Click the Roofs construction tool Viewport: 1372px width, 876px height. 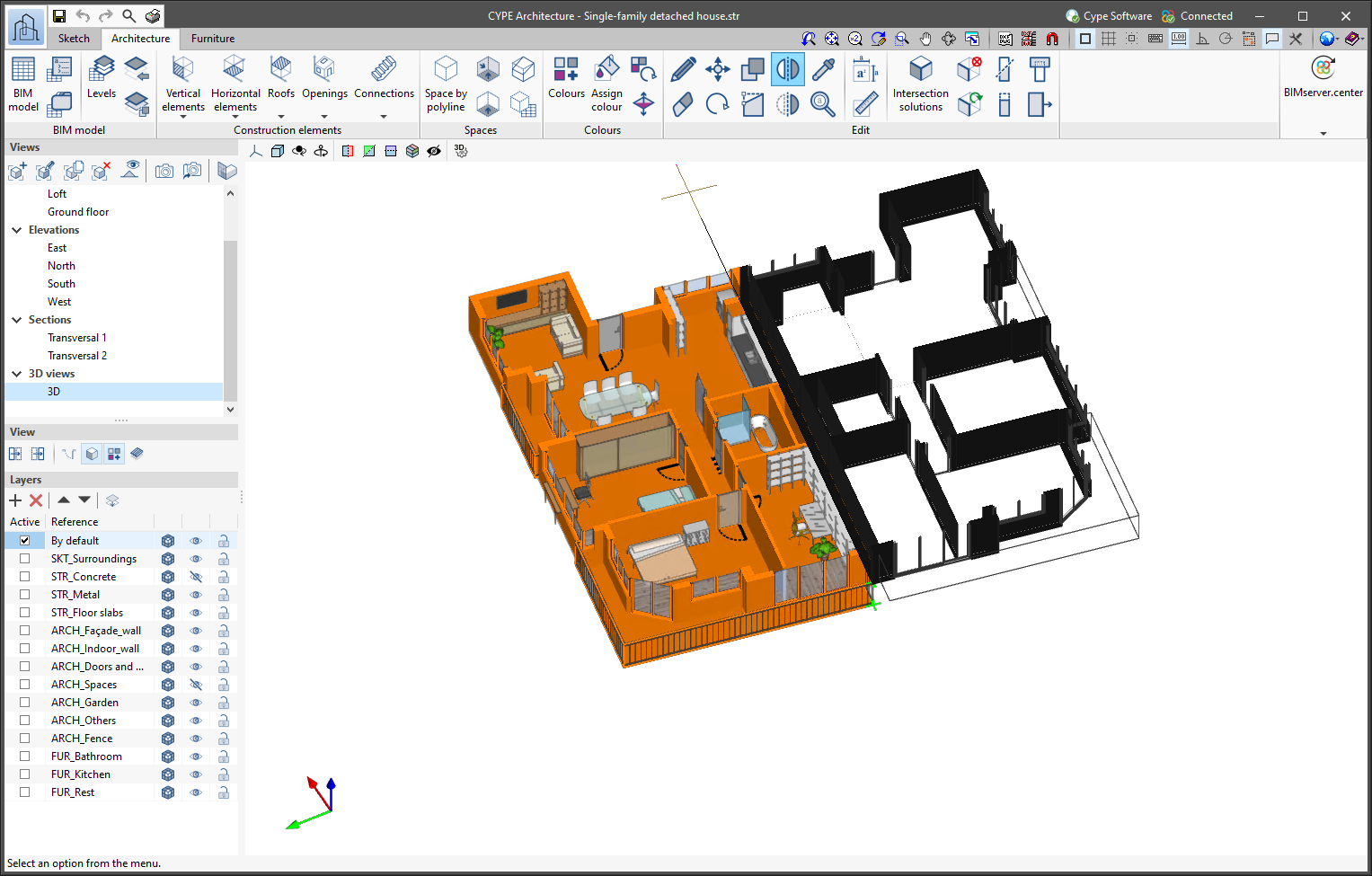point(280,77)
